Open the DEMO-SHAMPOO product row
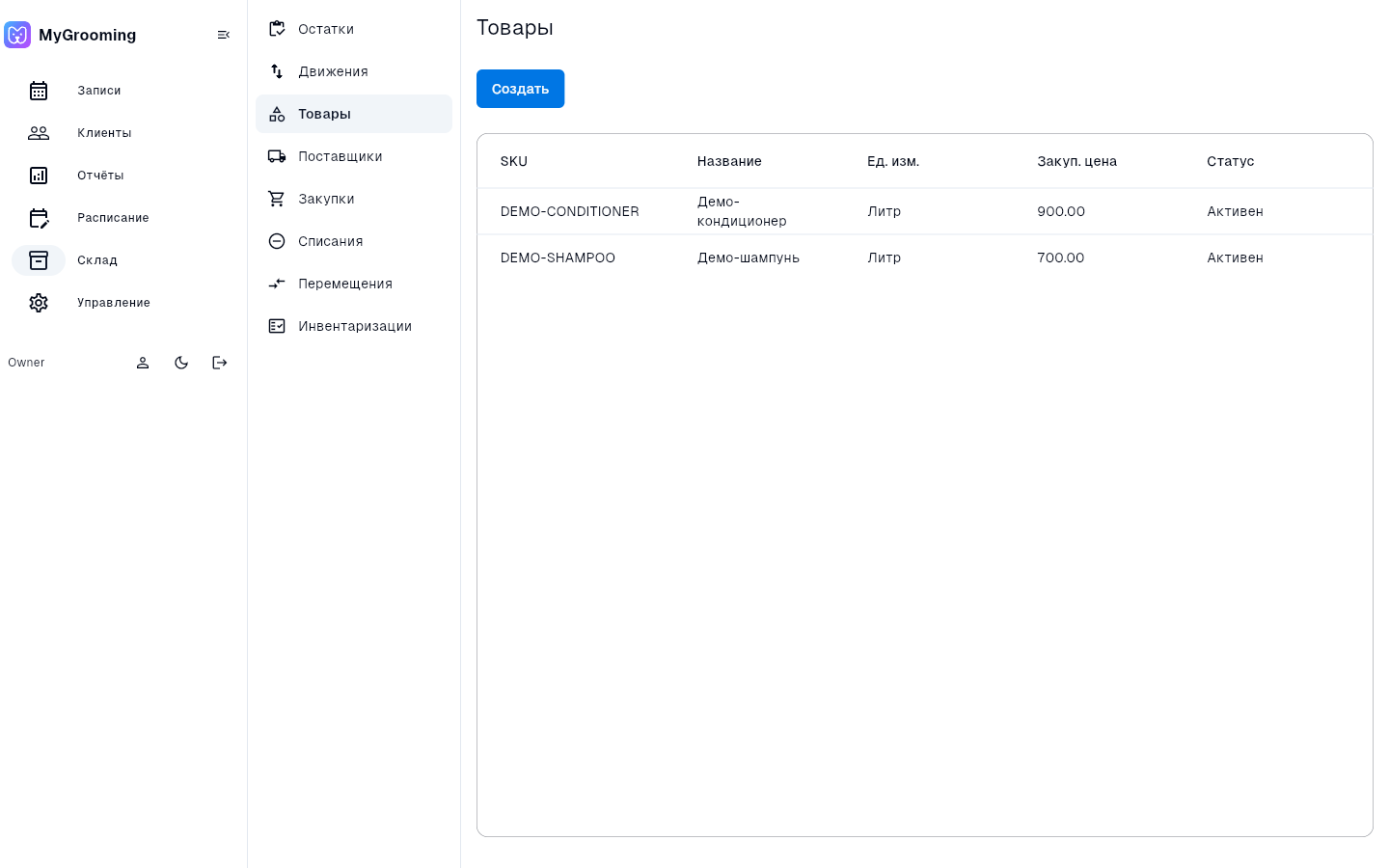This screenshot has height=868, width=1389. 924,258
